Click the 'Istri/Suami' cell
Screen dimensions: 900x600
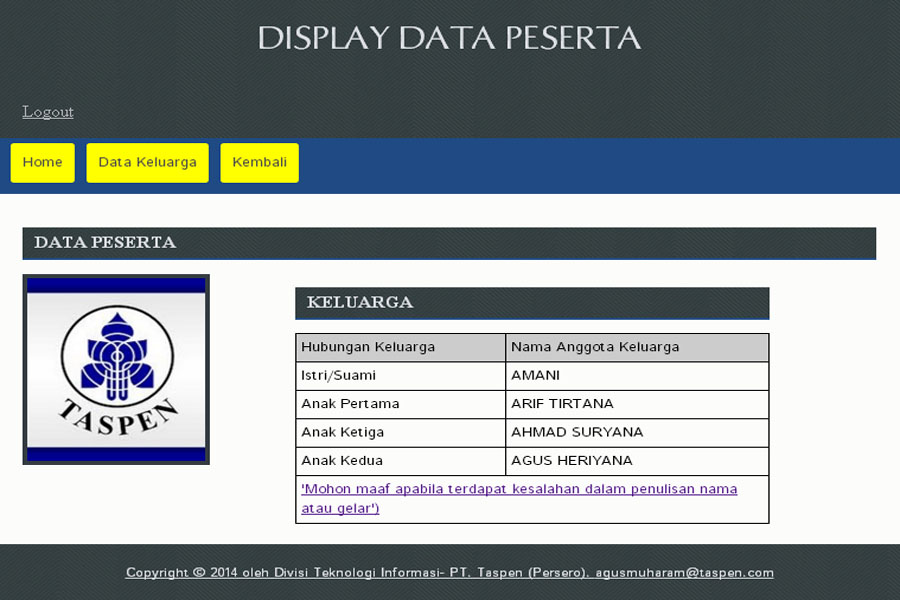click(x=401, y=376)
